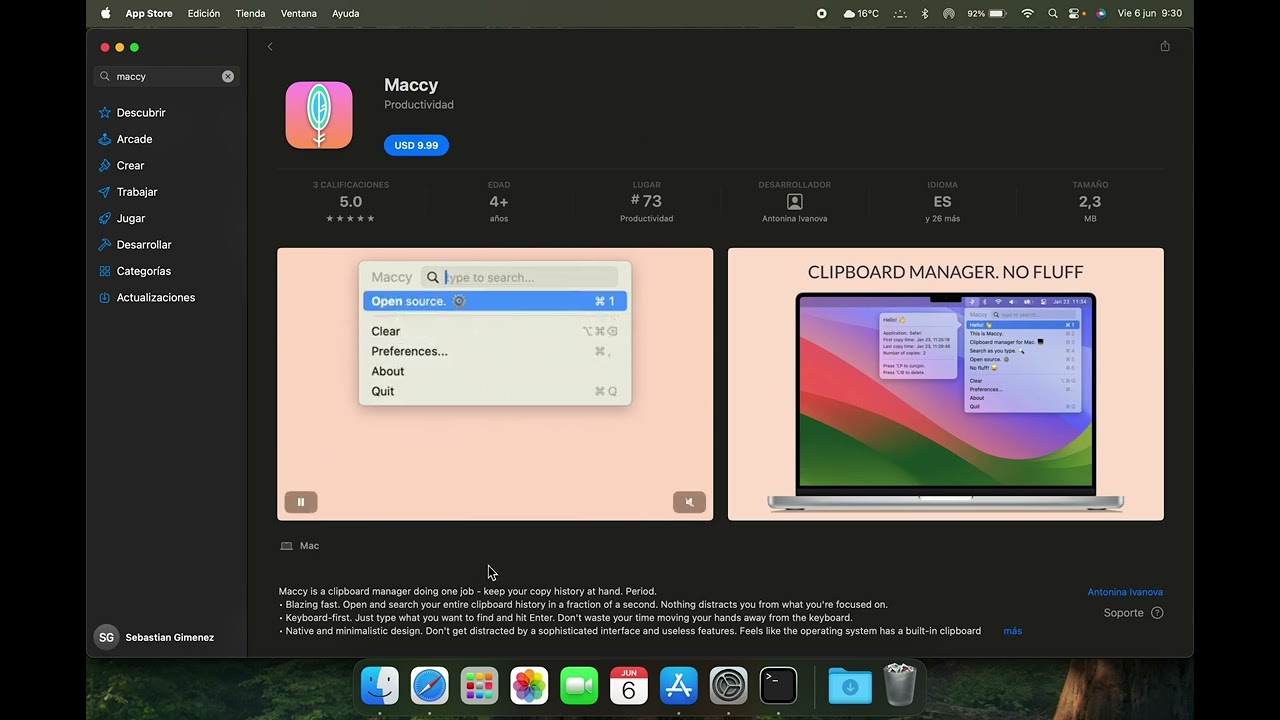Open System Settings from the Dock

coord(729,686)
